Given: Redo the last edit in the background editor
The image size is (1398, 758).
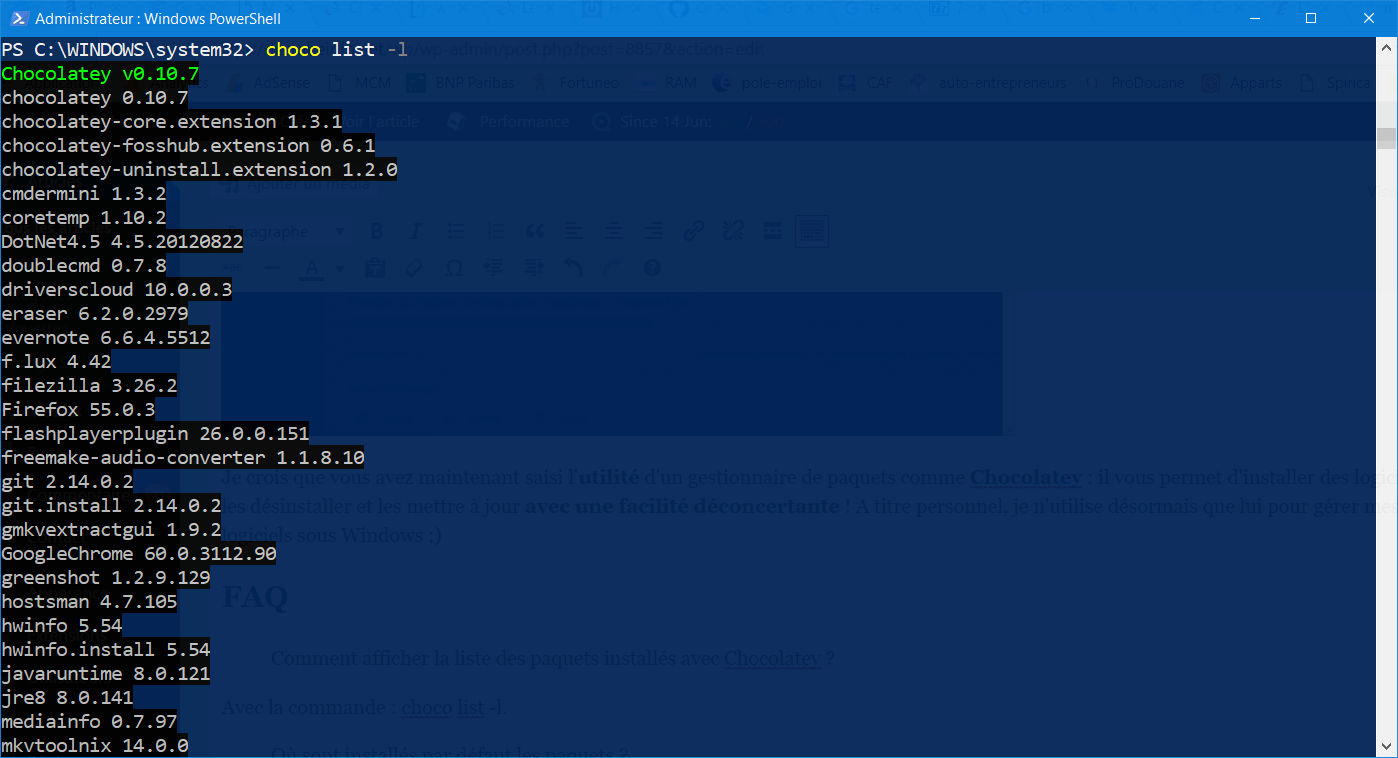Looking at the screenshot, I should click(612, 268).
